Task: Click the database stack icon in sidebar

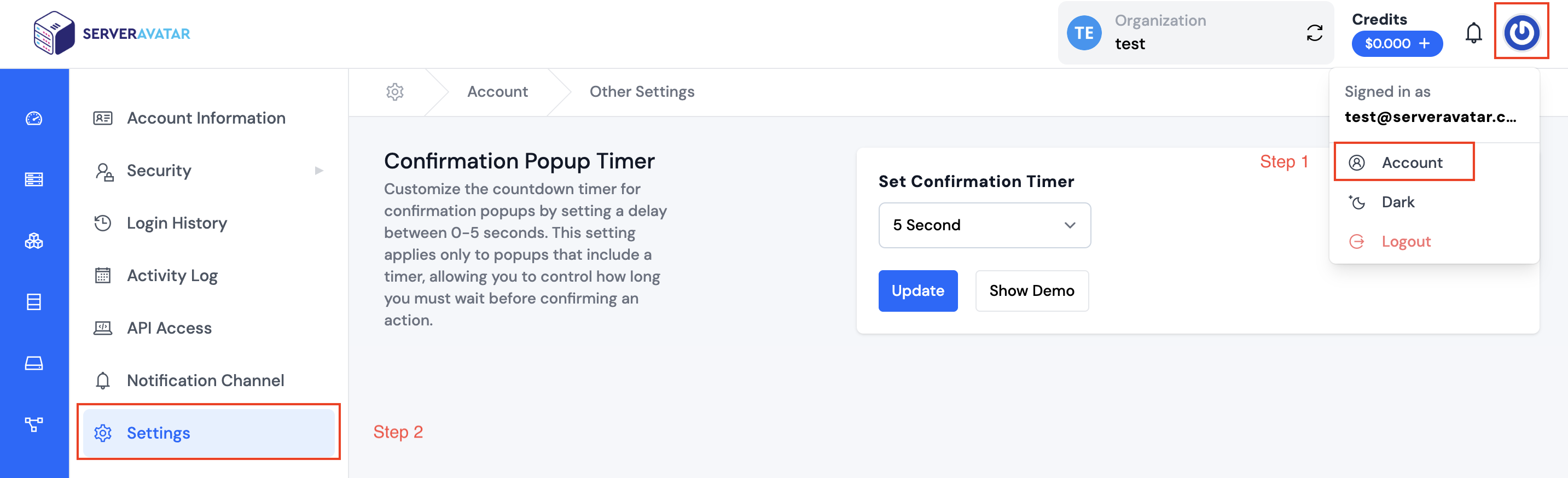Action: (x=34, y=302)
